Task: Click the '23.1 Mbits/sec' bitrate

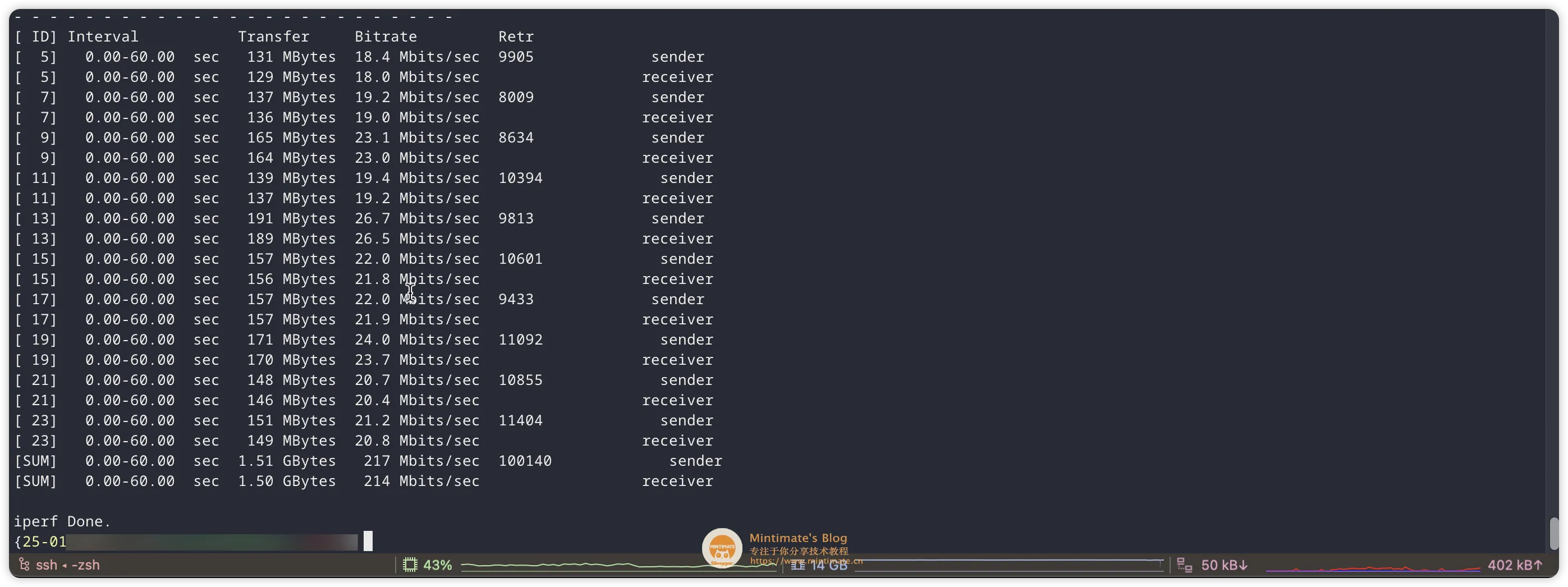Action: pyautogui.click(x=417, y=137)
